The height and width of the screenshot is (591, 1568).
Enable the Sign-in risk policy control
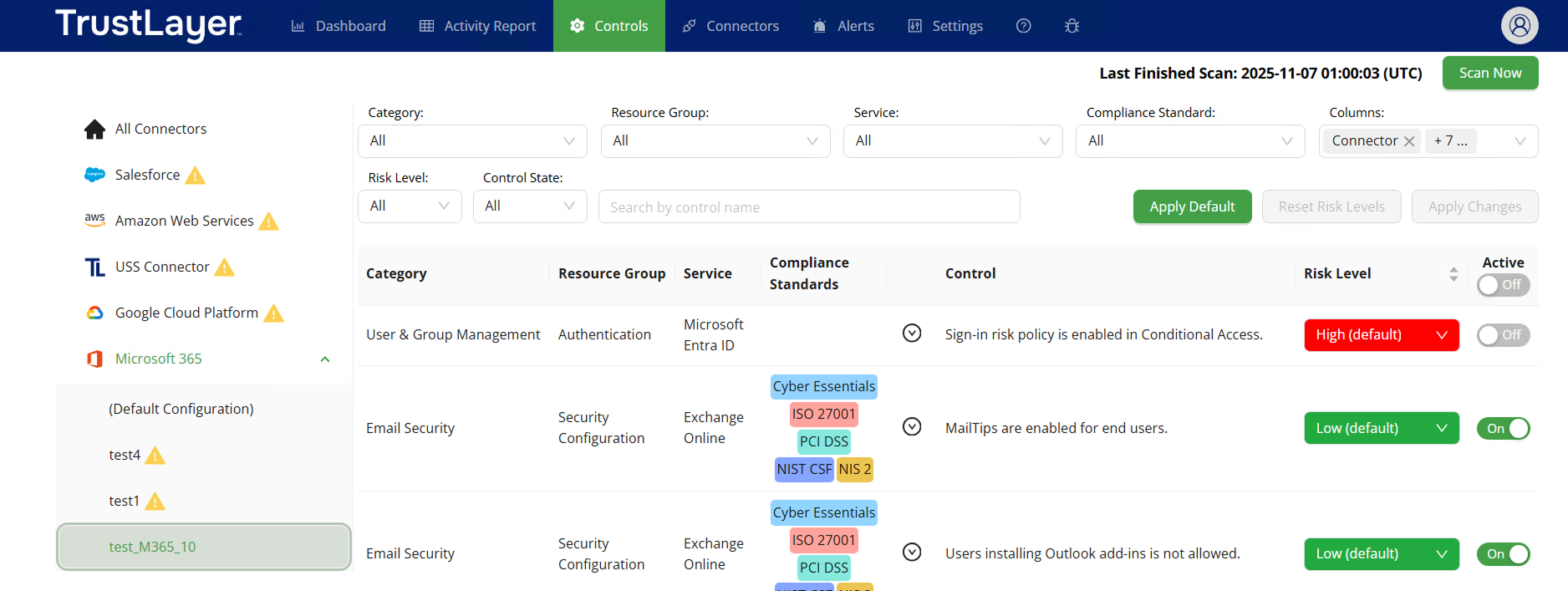(x=1503, y=335)
